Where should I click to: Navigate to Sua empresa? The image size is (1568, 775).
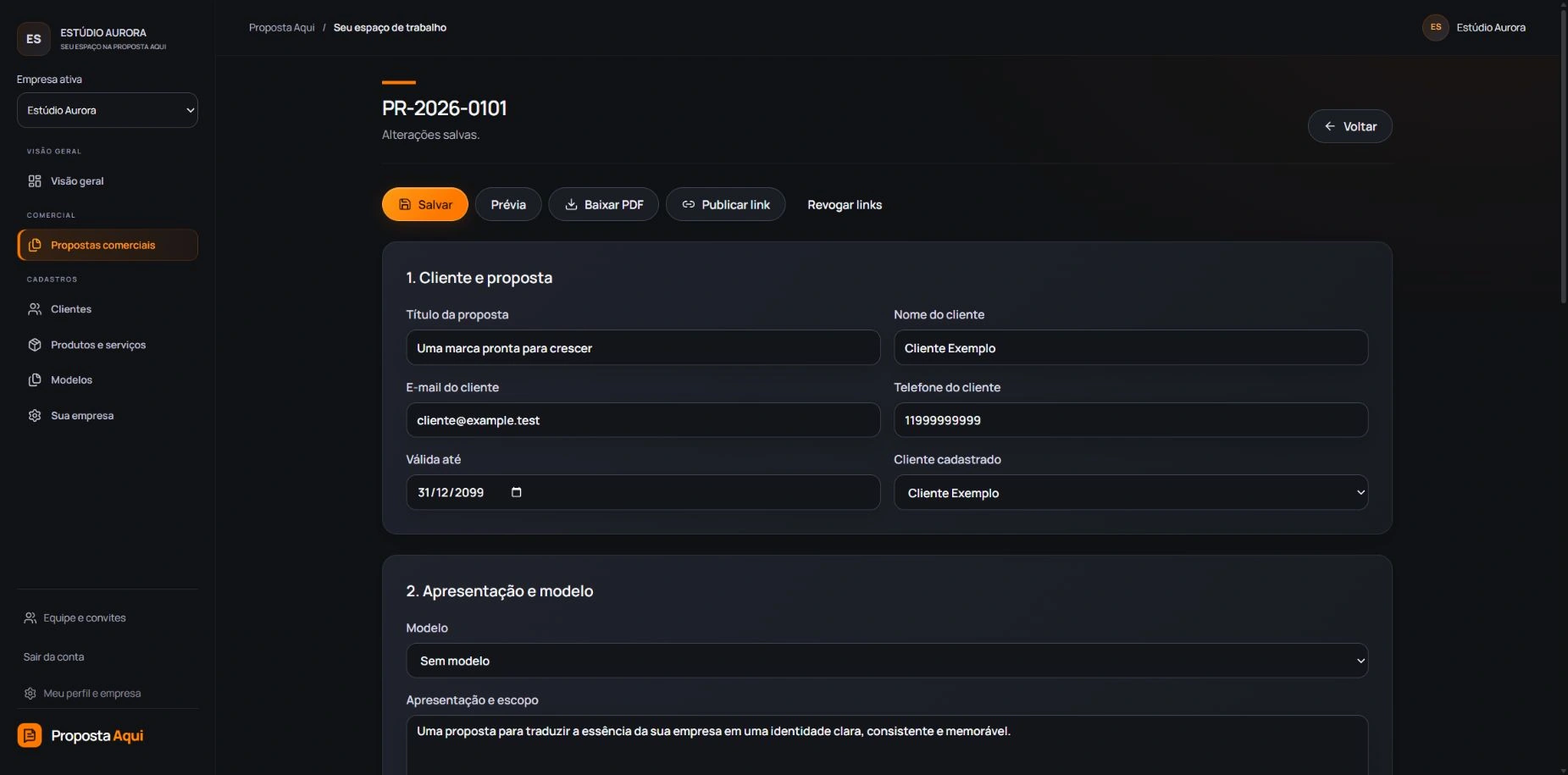pyautogui.click(x=108, y=416)
